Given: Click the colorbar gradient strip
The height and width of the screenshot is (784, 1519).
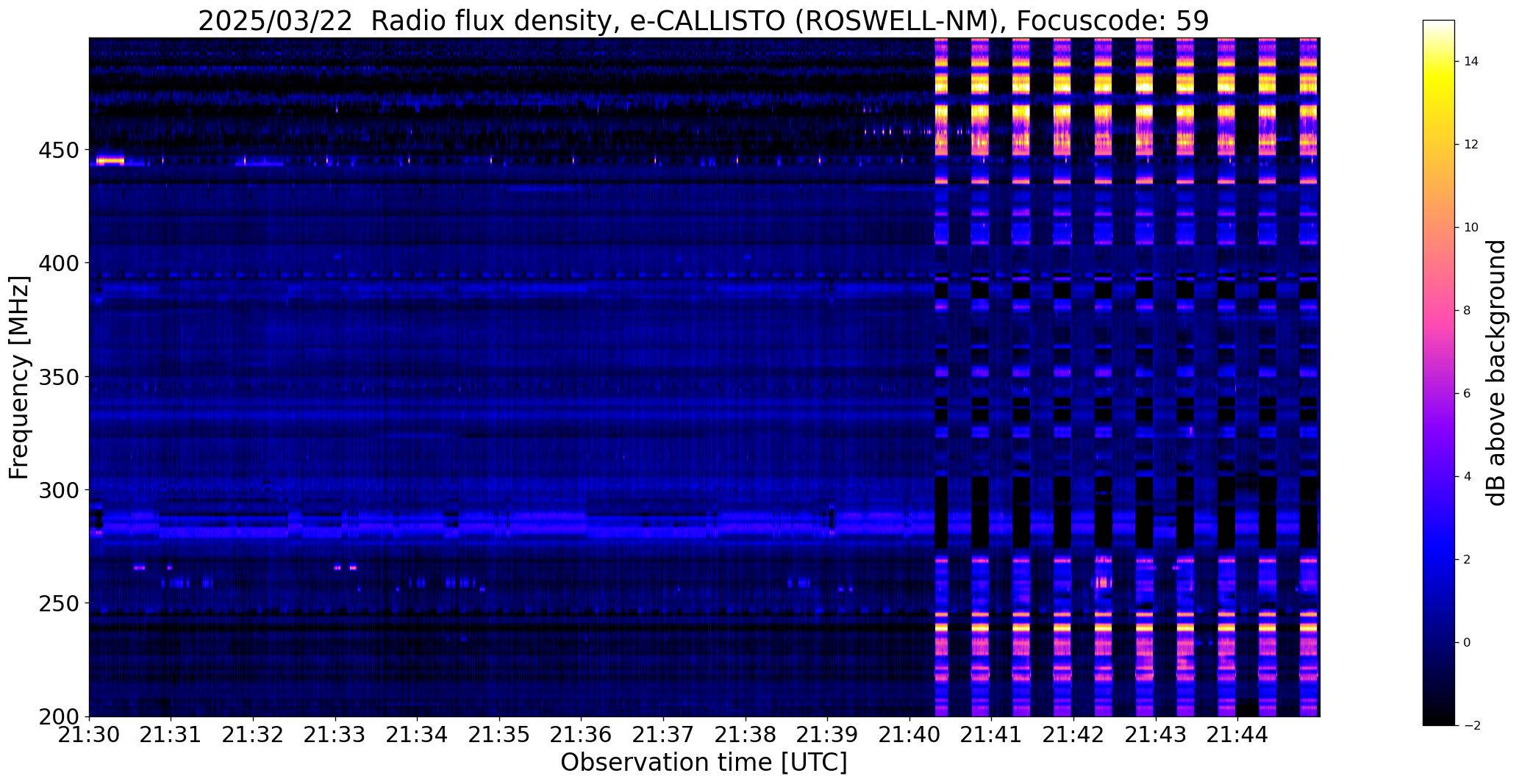Looking at the screenshot, I should [x=1439, y=373].
